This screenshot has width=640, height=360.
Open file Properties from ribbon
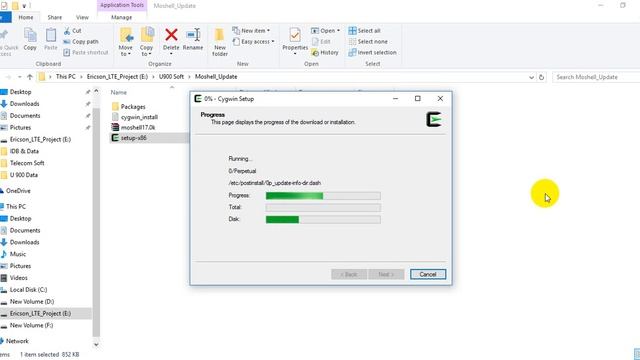(x=295, y=41)
